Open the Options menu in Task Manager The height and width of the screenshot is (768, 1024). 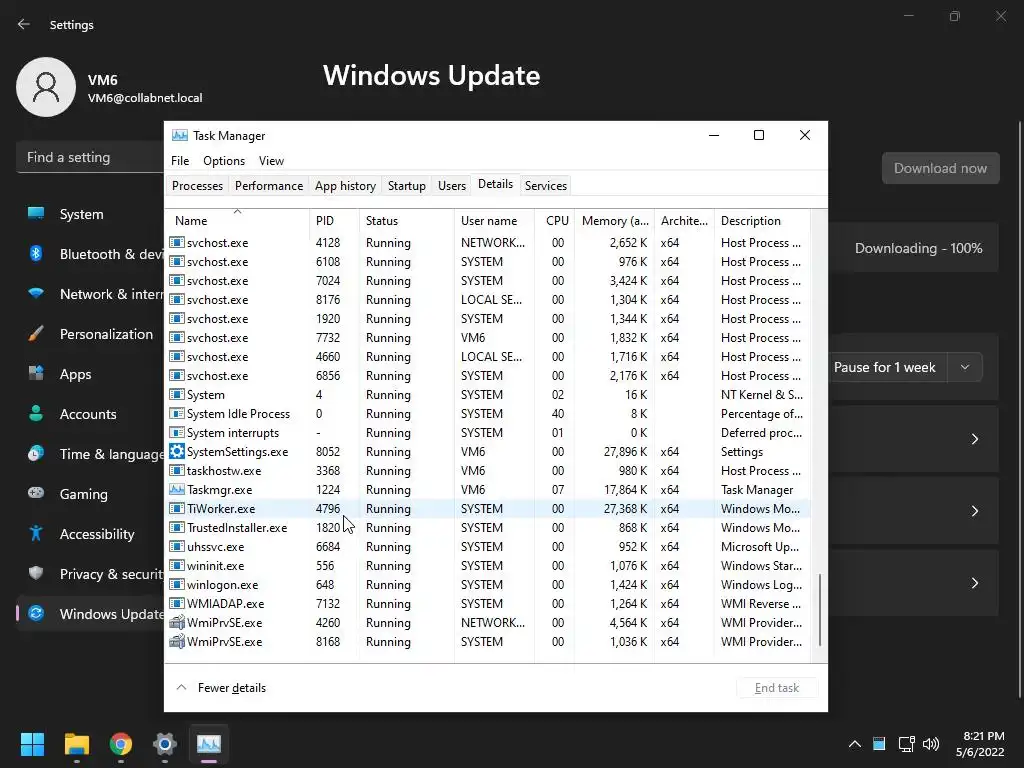point(224,161)
